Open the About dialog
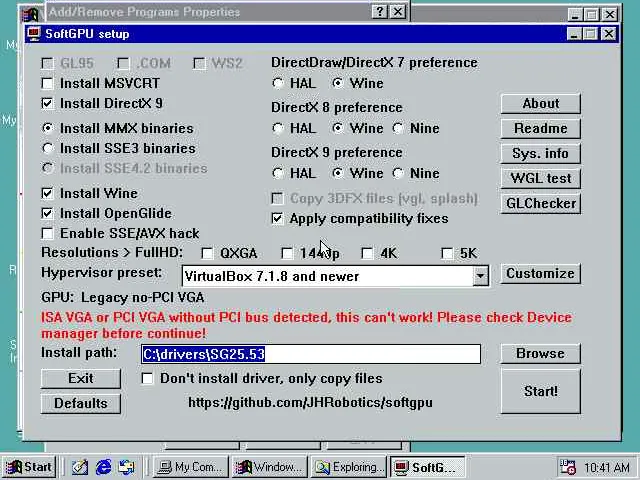This screenshot has height=480, width=640. click(540, 104)
